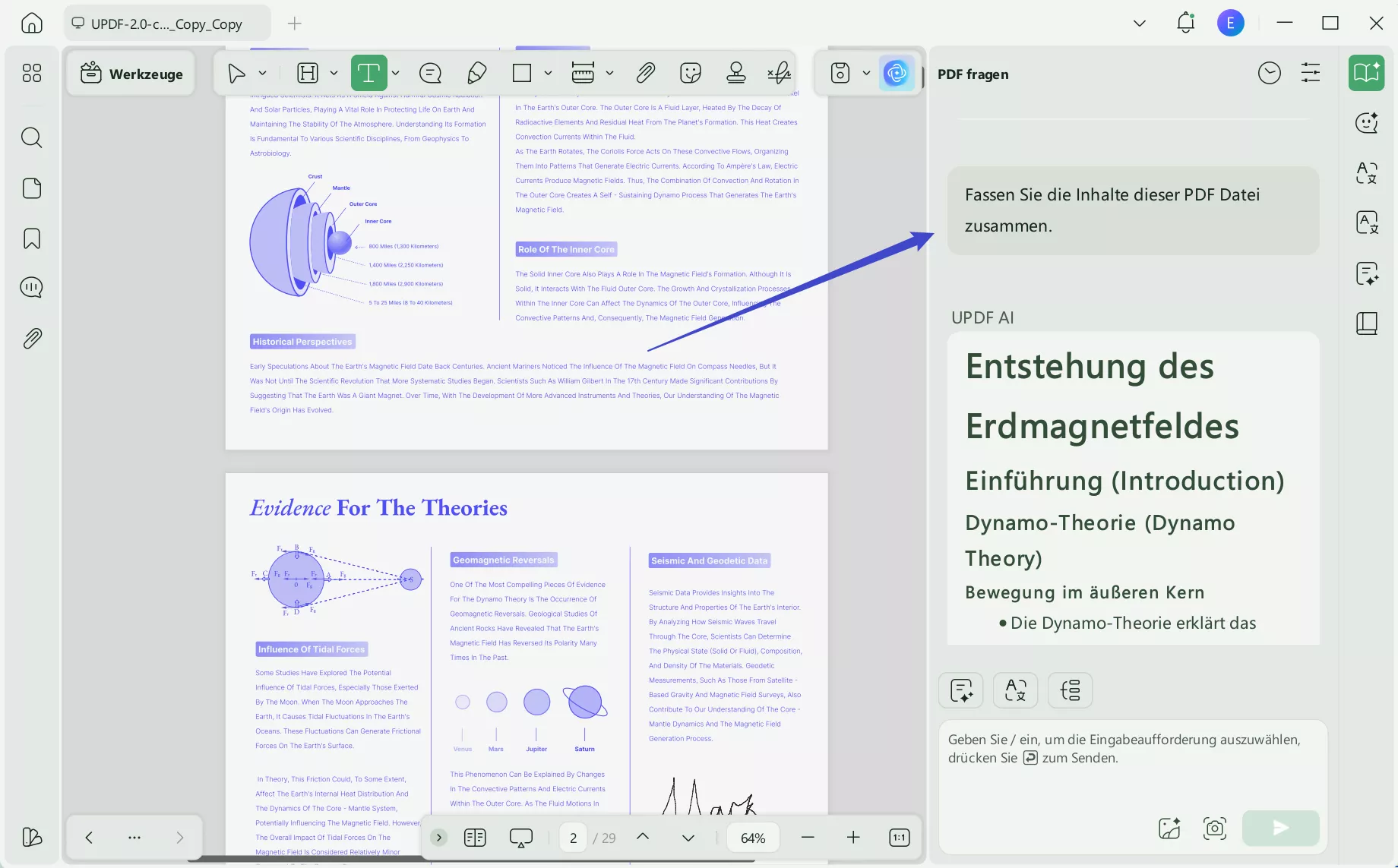The width and height of the screenshot is (1398, 868).
Task: Click the bottom-left sidebar layers icon
Action: tap(31, 837)
